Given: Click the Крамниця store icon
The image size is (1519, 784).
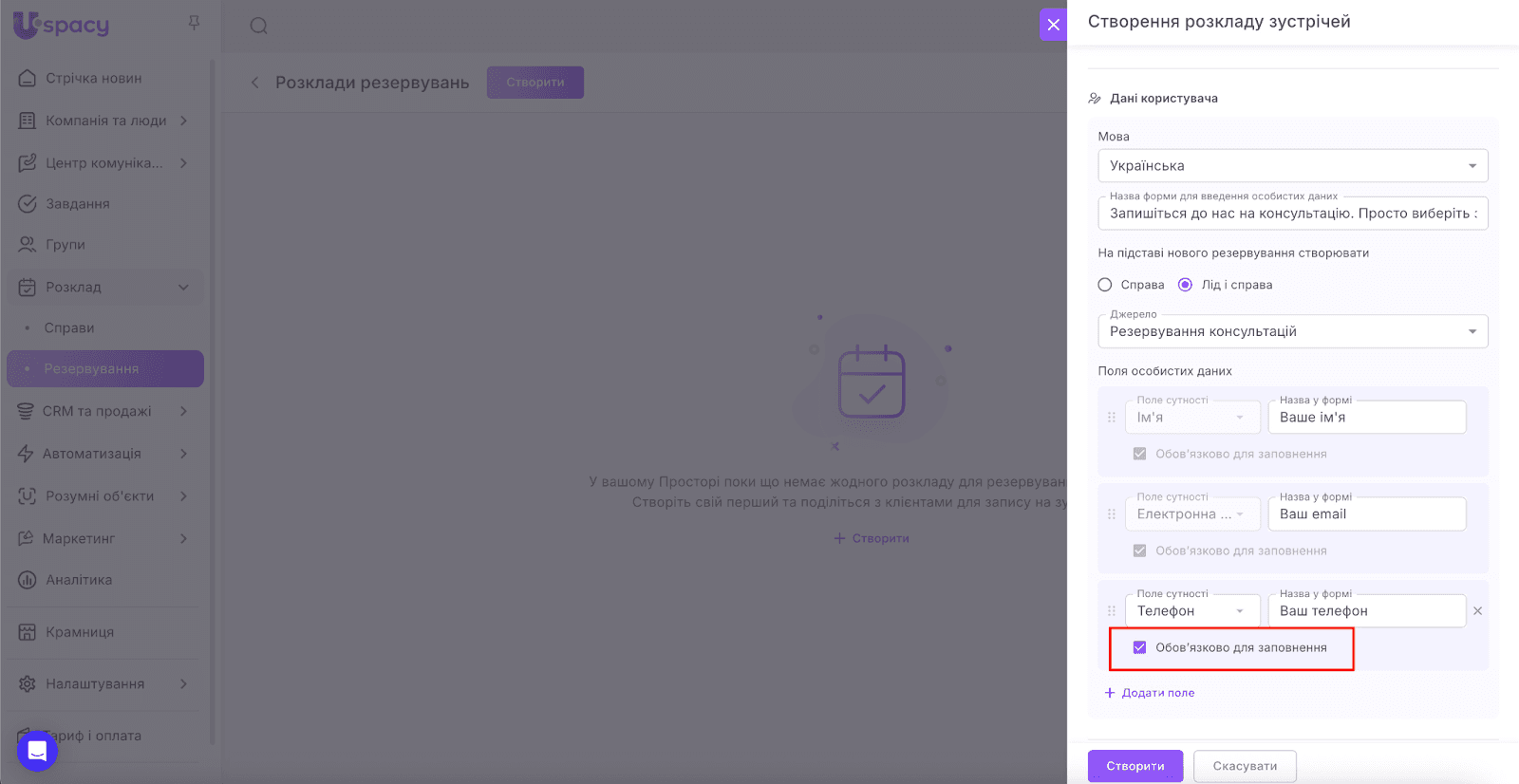Looking at the screenshot, I should (x=28, y=632).
